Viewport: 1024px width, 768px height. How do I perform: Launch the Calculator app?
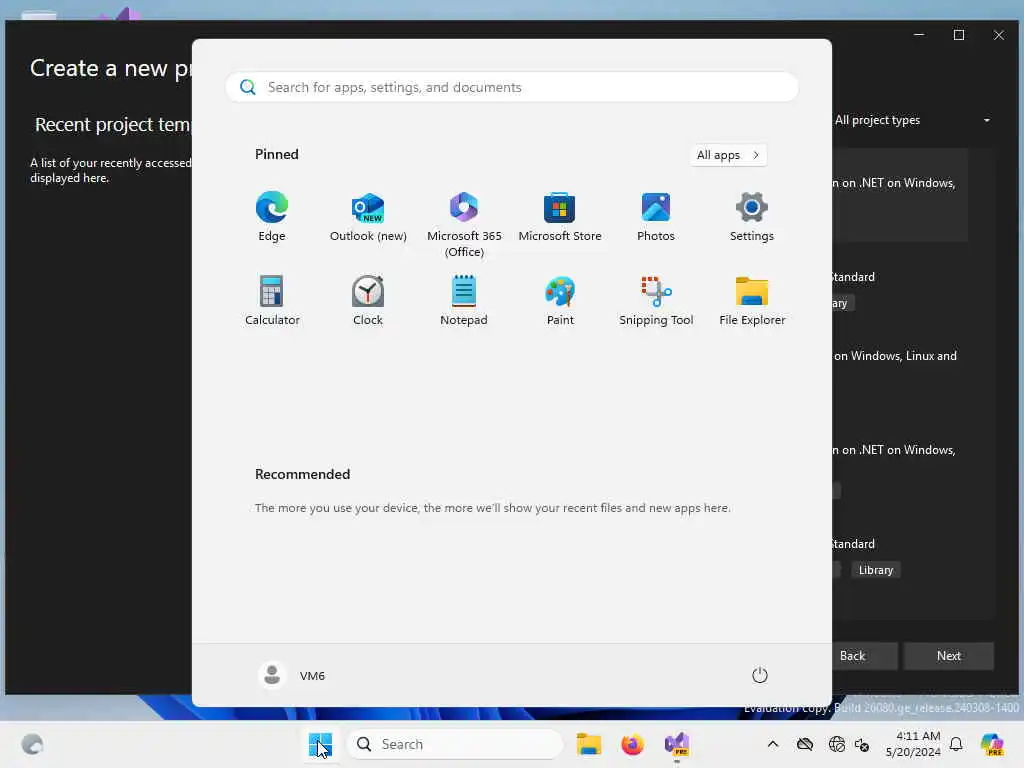tap(272, 300)
